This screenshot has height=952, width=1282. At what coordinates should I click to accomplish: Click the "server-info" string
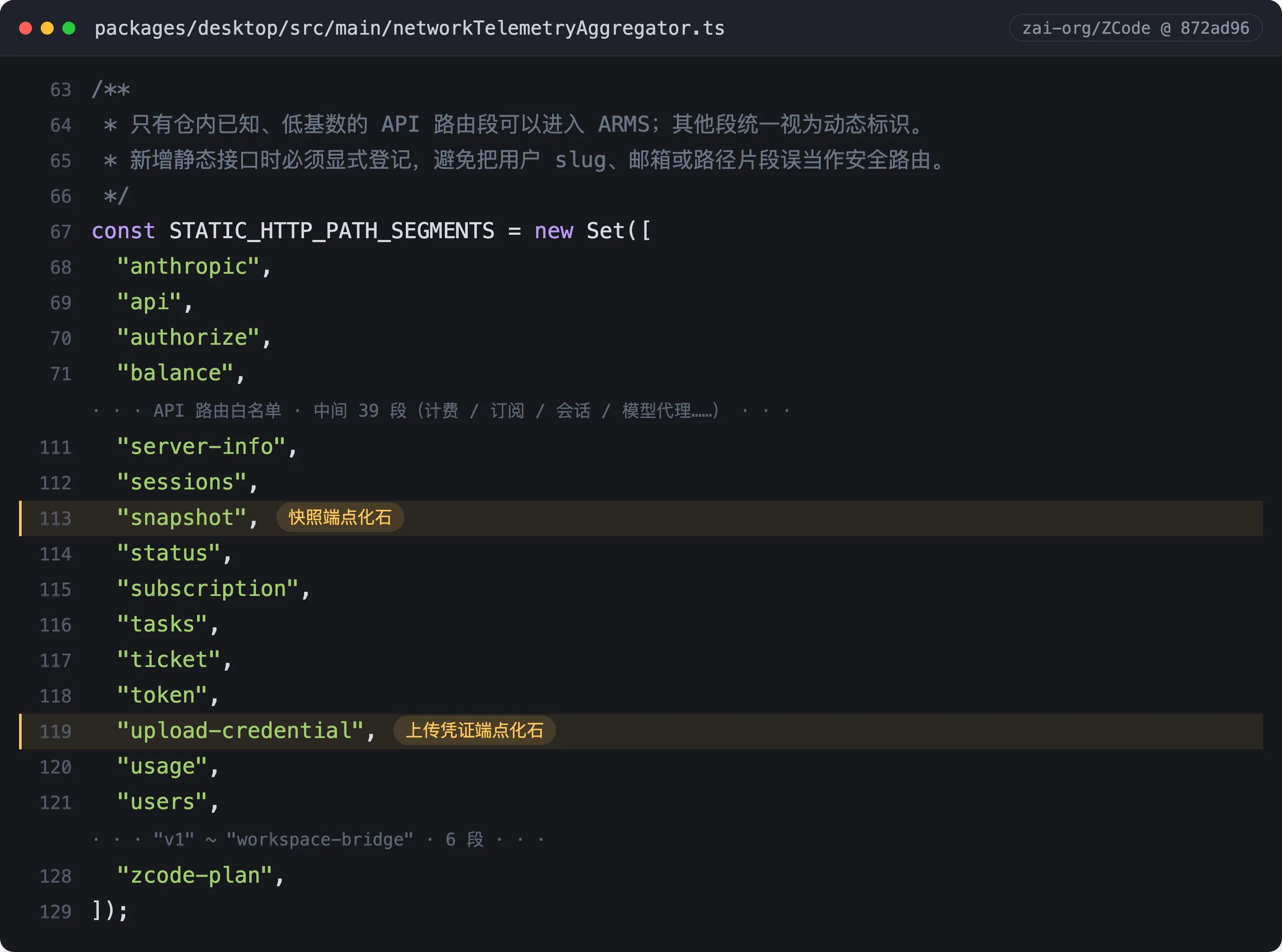201,447
